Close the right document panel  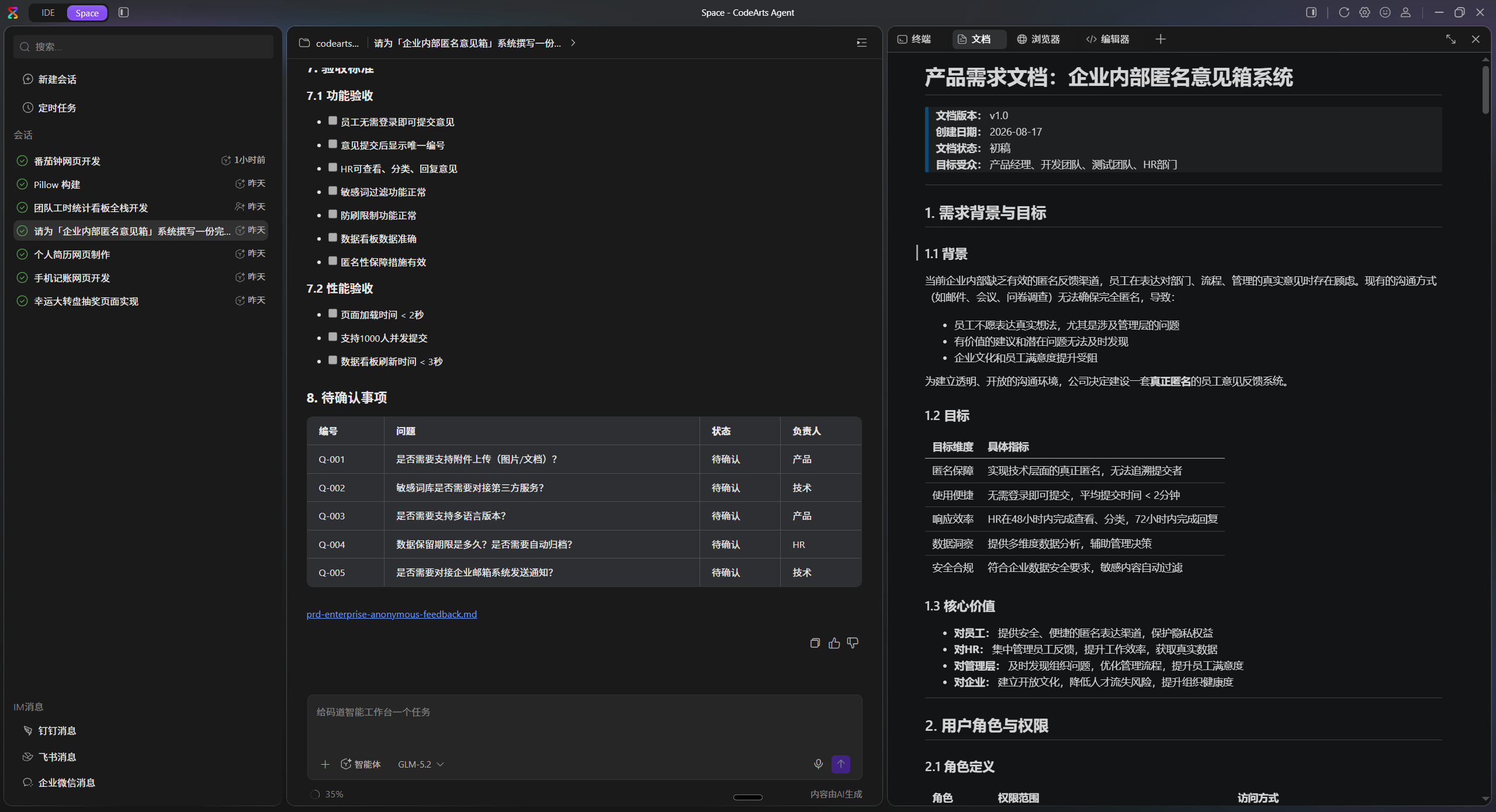[x=1476, y=39]
